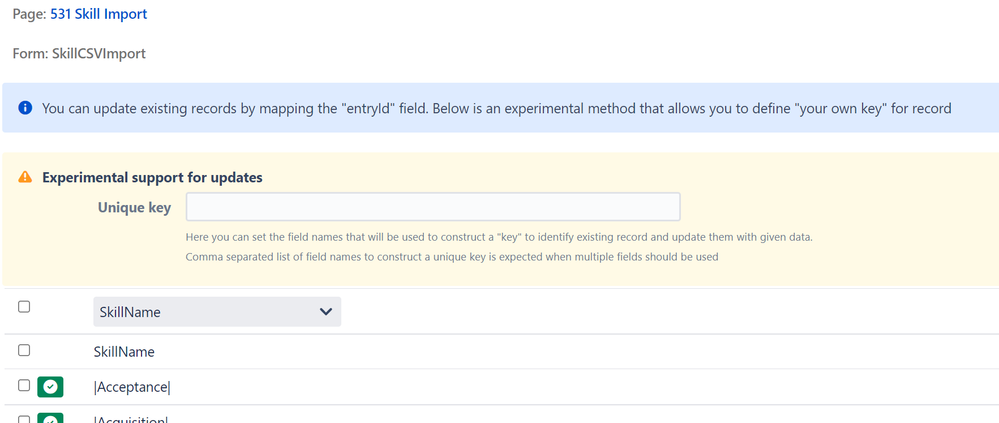The image size is (999, 423).
Task: Click the green check icon beside |Acquisition|
Action: 50,419
